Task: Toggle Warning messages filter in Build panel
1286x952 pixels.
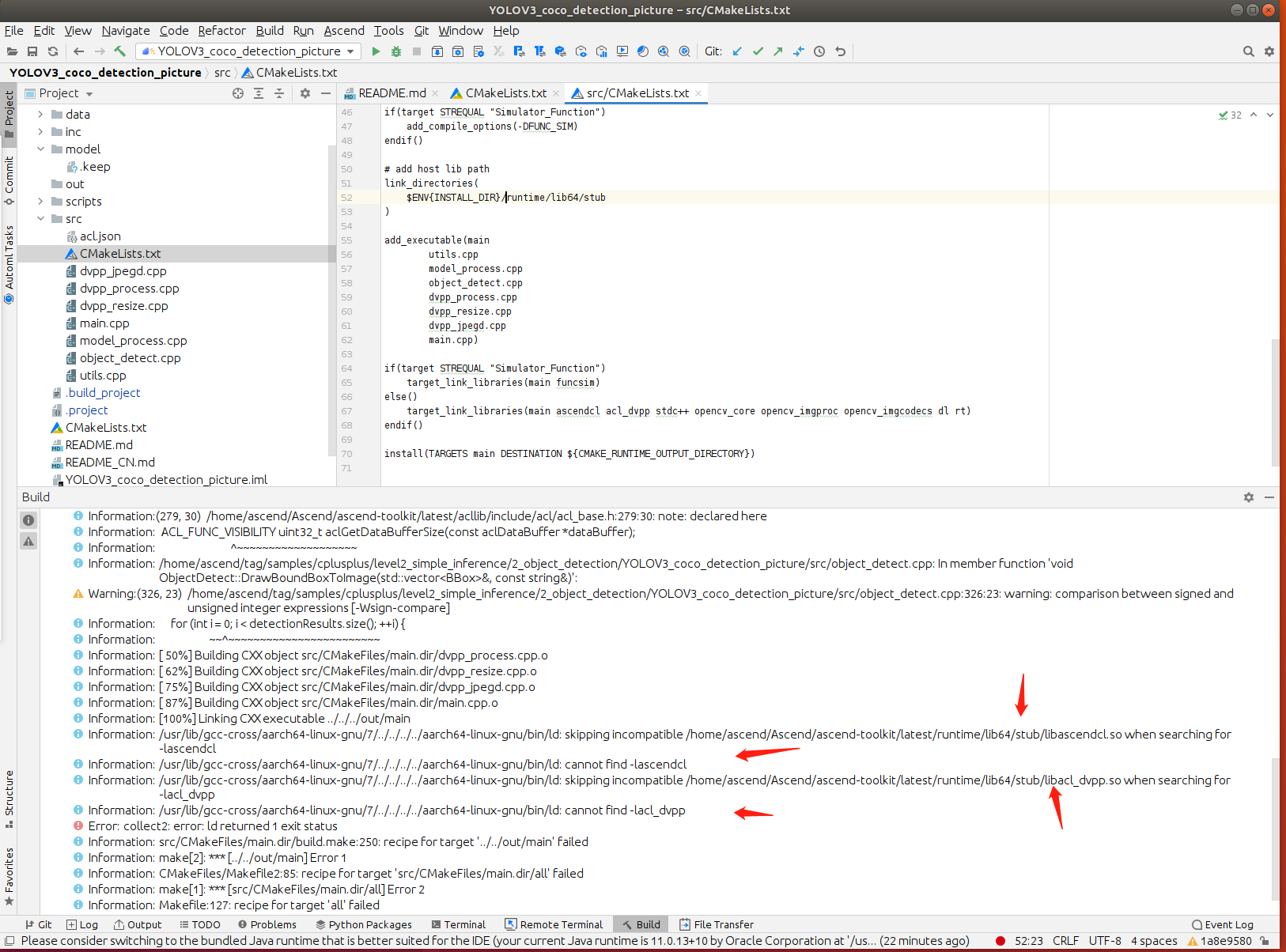Action: tap(28, 541)
